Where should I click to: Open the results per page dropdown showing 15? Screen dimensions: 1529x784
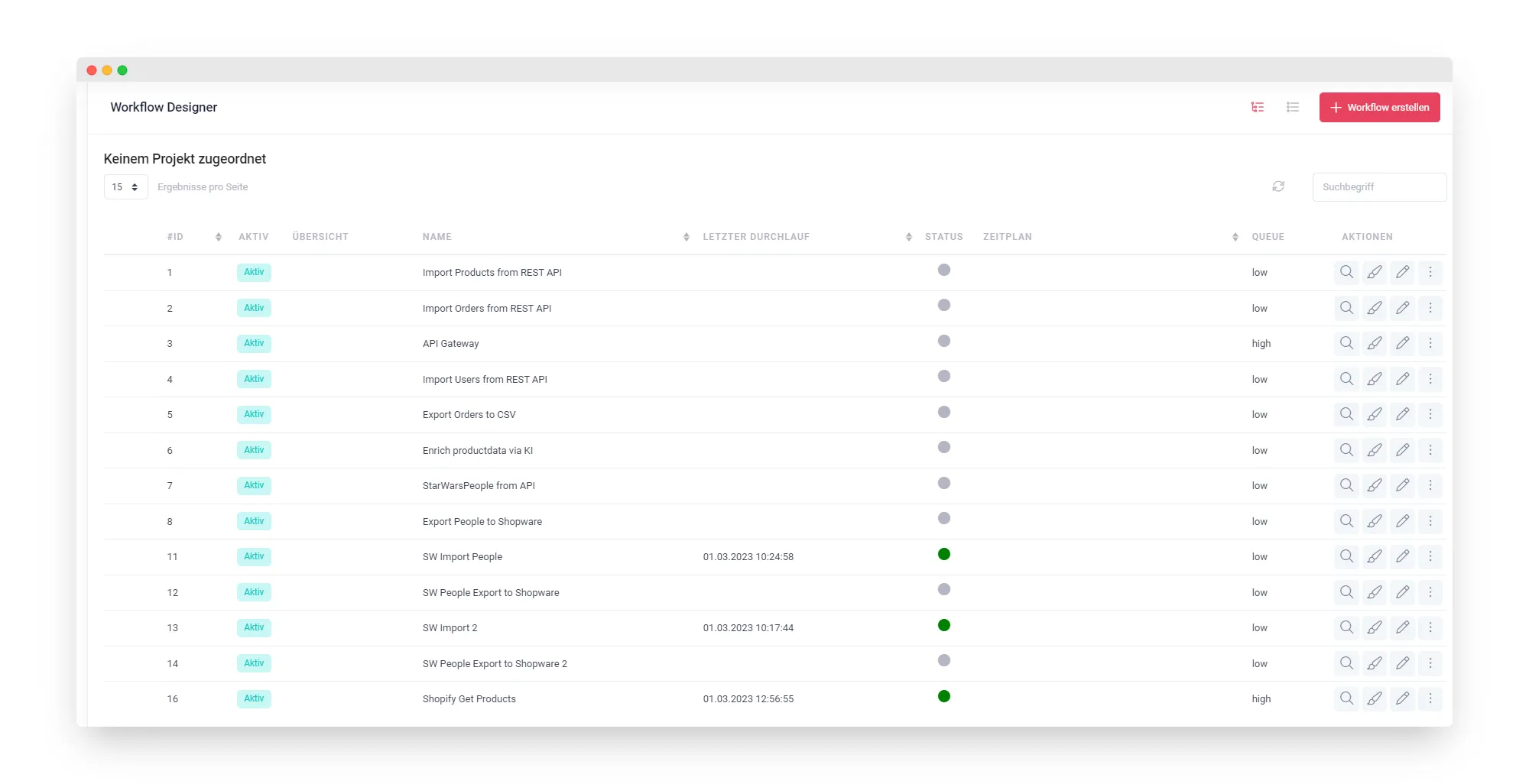pos(125,187)
